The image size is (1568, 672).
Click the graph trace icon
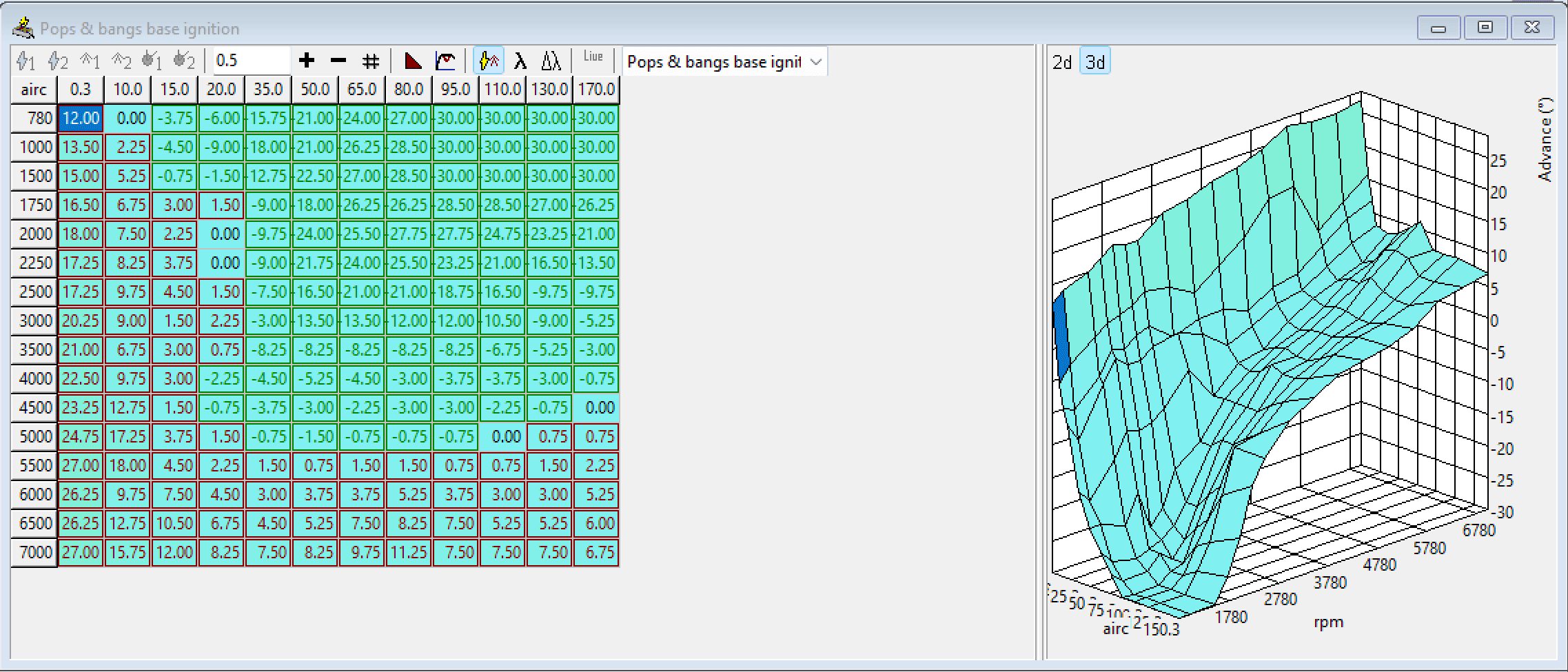point(445,61)
